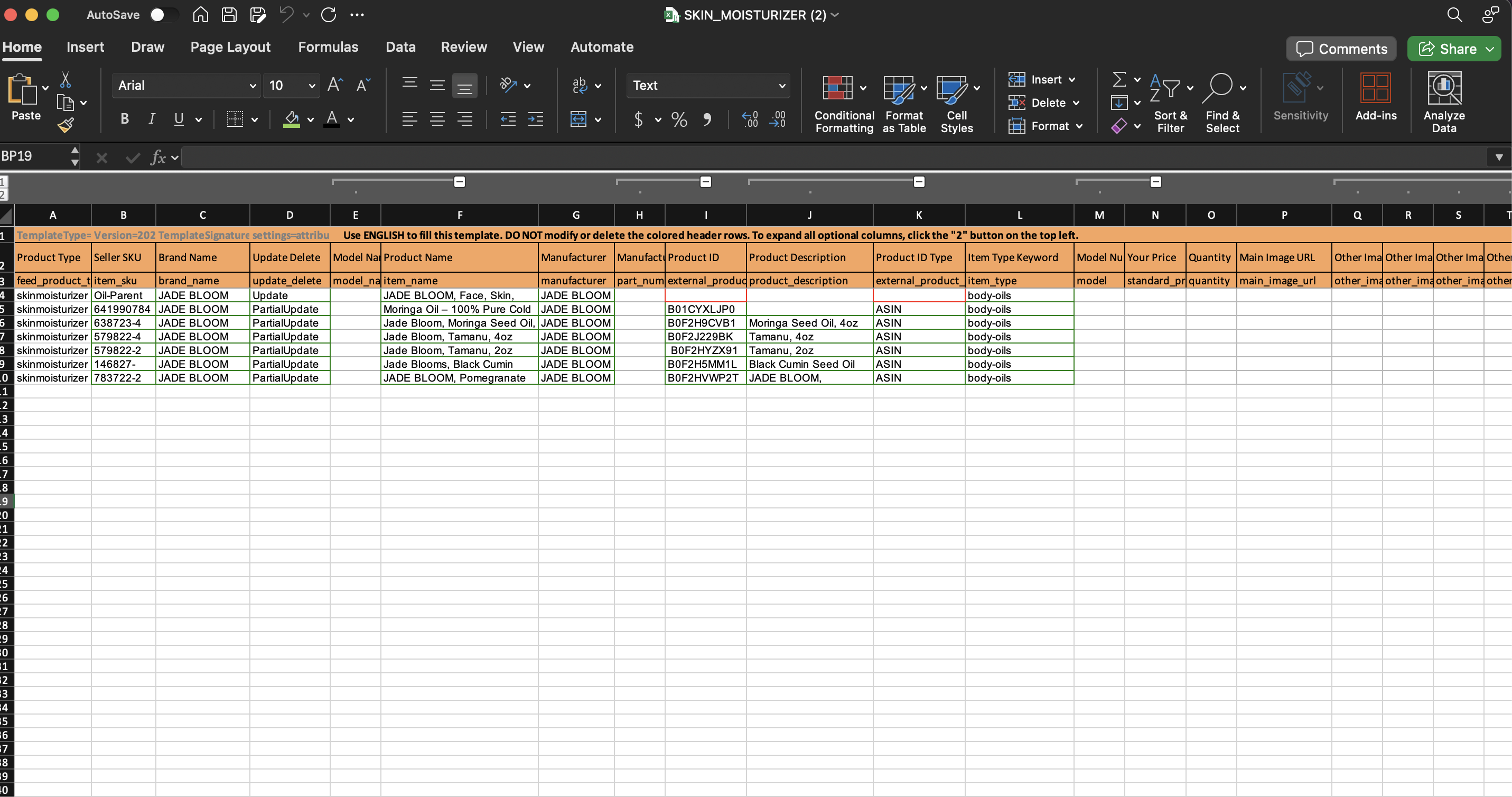Switch to the Data tab
Viewport: 1512px width, 797px height.
(400, 47)
